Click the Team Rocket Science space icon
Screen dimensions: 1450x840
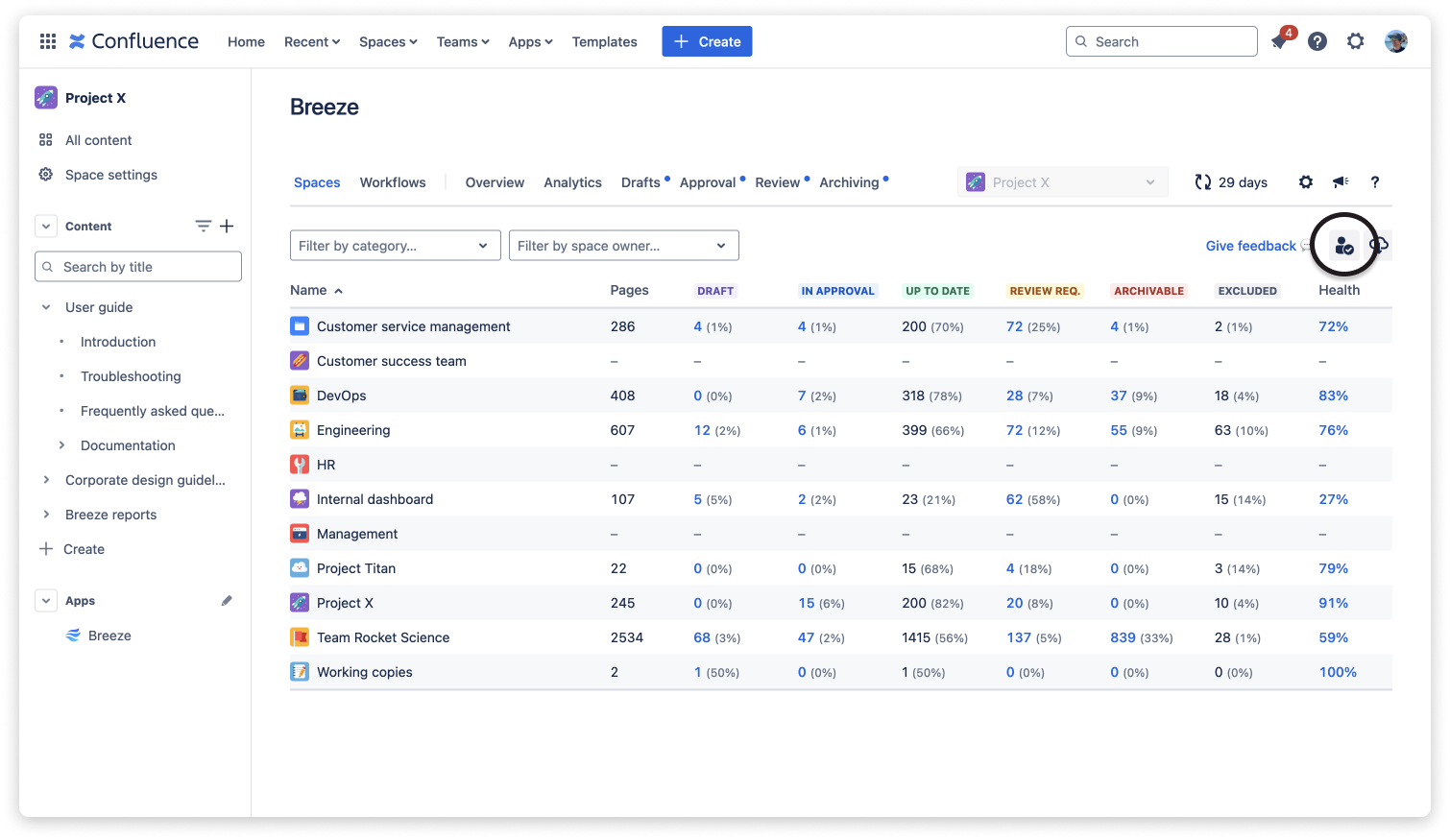(300, 637)
